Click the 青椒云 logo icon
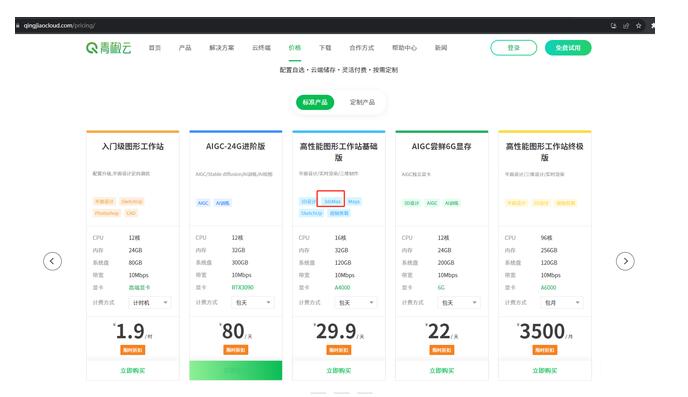 (92, 48)
